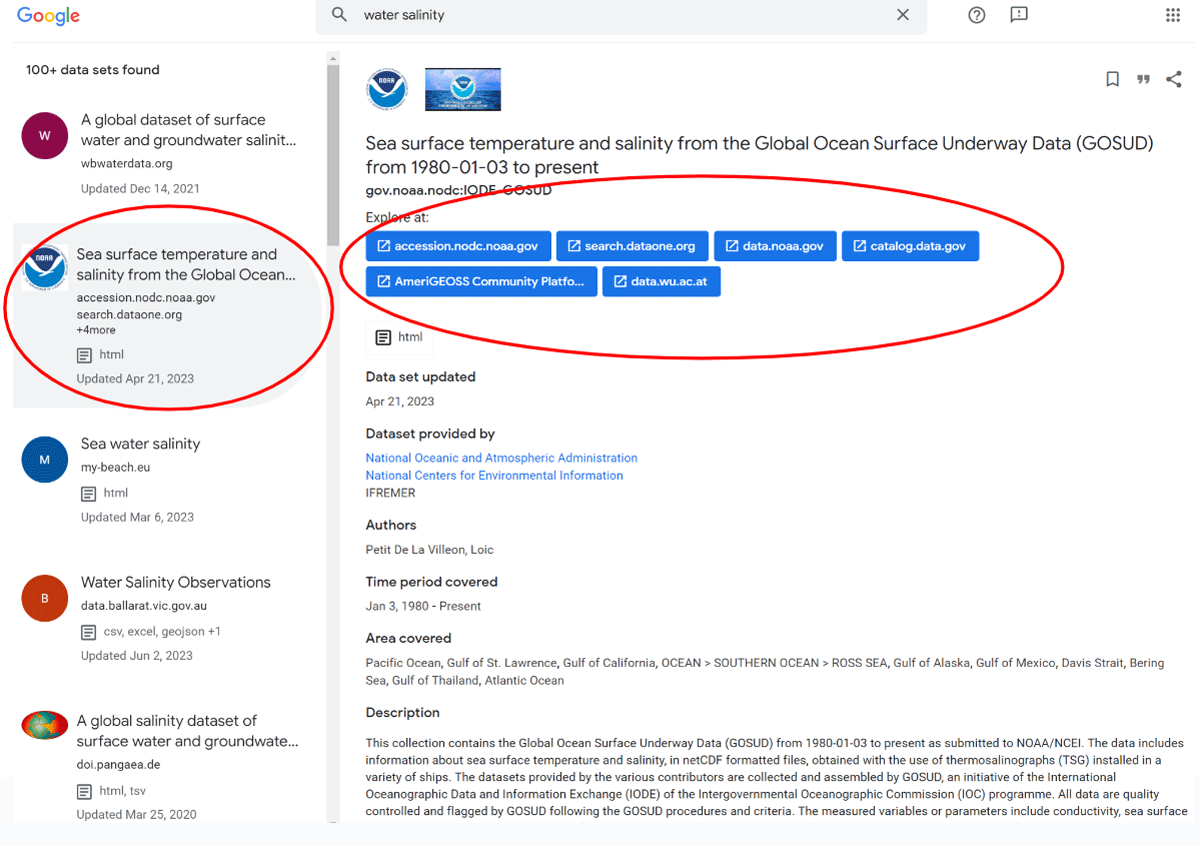Image resolution: width=1200 pixels, height=846 pixels.
Task: Open the National Oceanic and Atmospheric Administration link
Action: (x=501, y=458)
